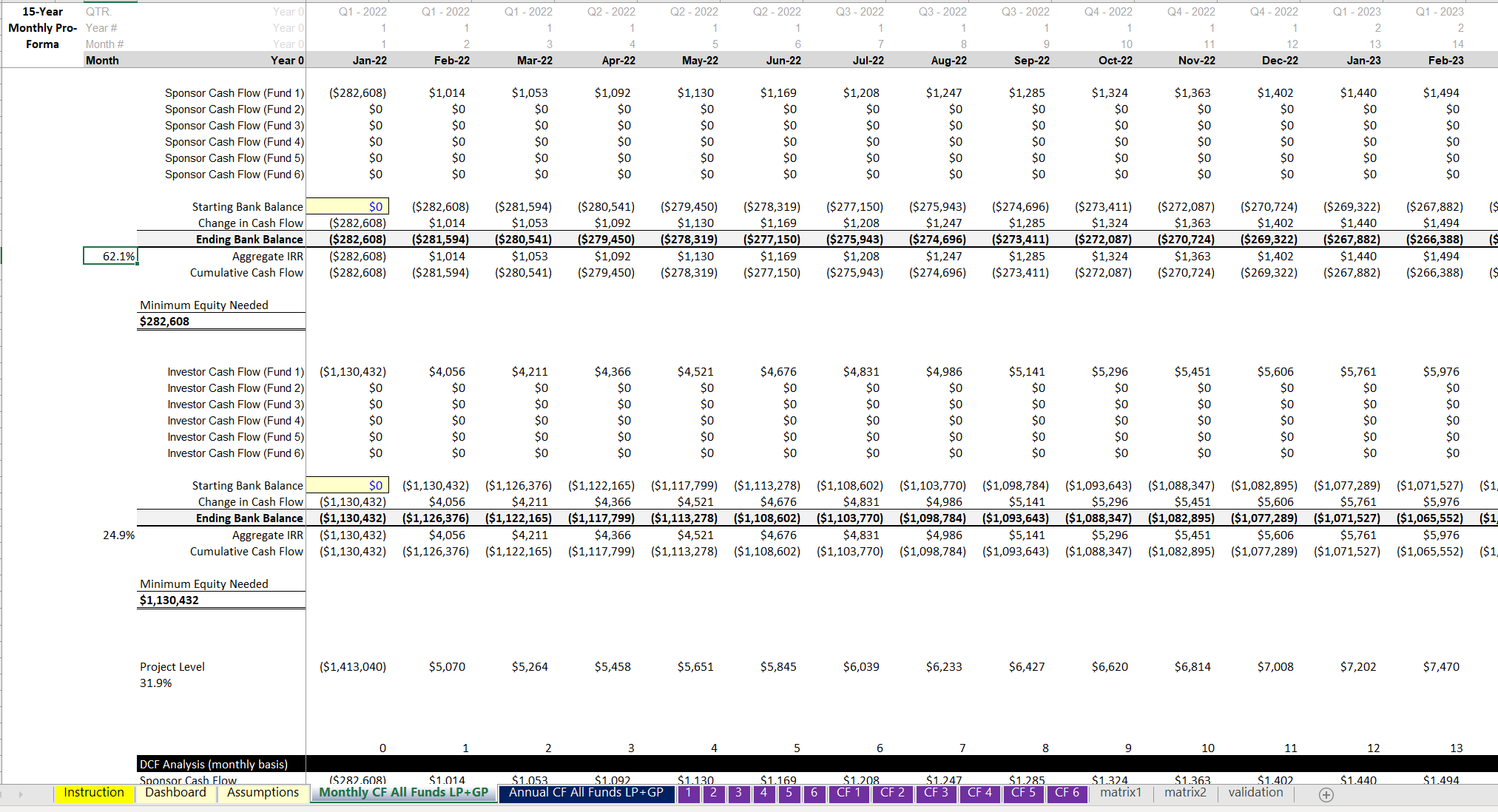Select the Jan-22 month header cell

(368, 60)
